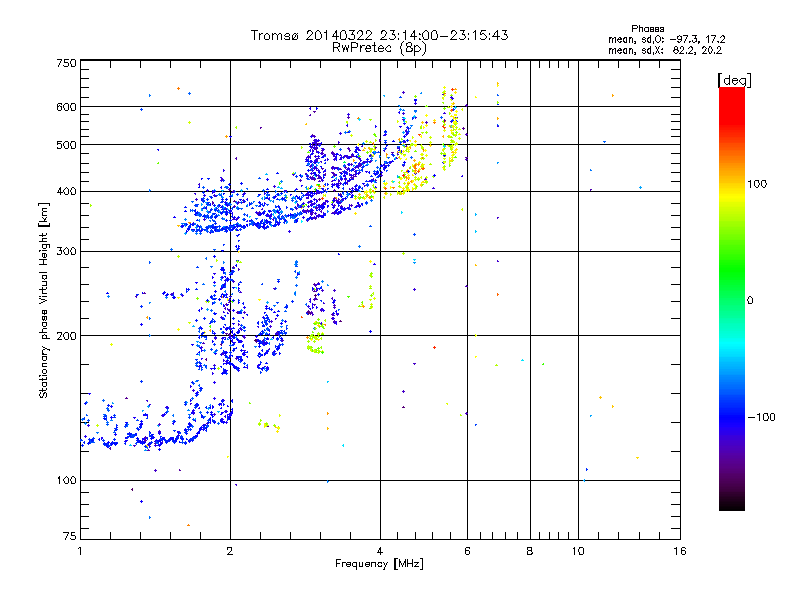Viewport: 800px width, 600px height.
Task: Click the x-axis label "2"
Action: 230,551
